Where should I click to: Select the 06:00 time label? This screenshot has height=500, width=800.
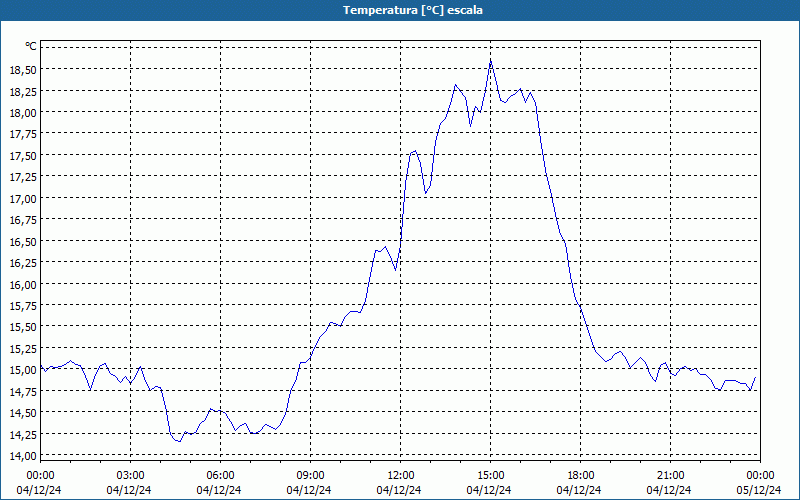[x=220, y=476]
